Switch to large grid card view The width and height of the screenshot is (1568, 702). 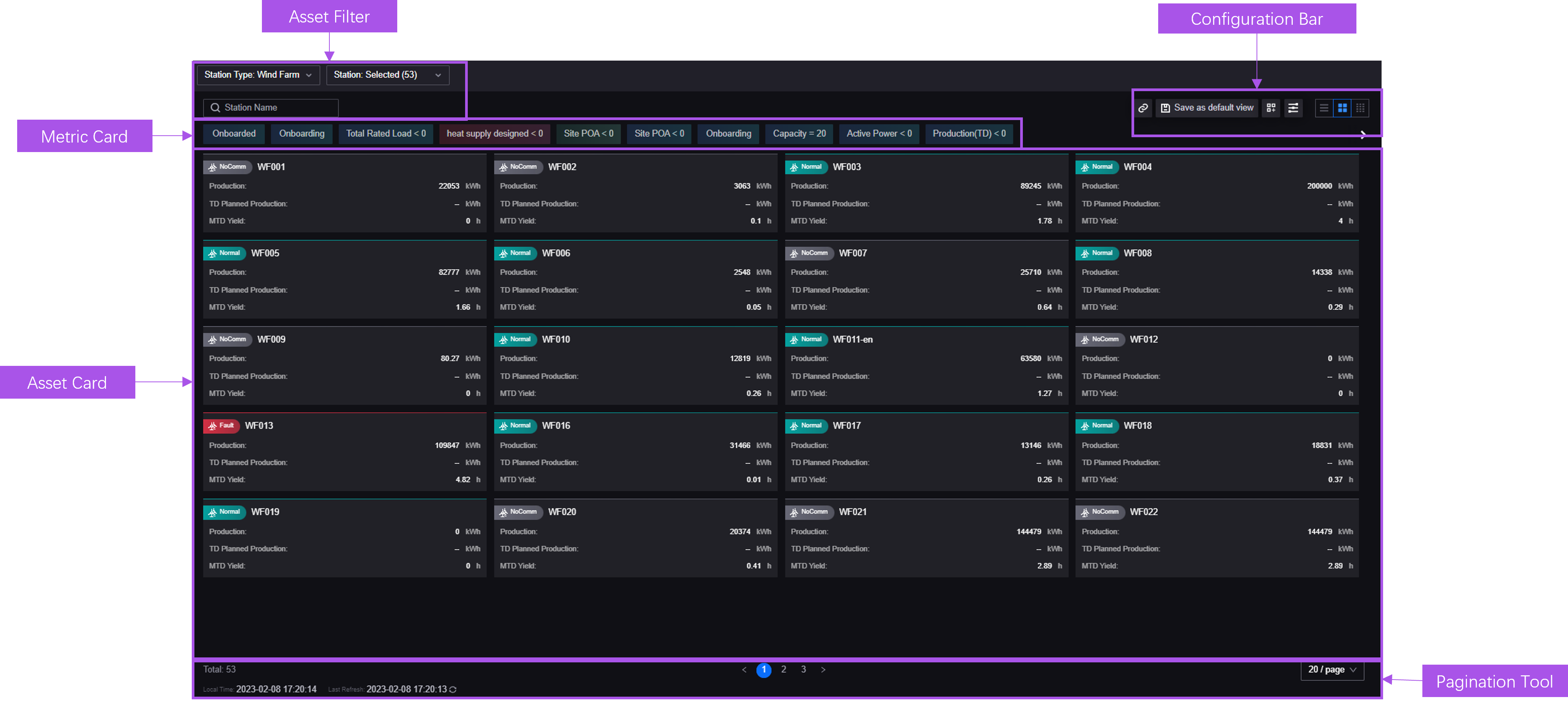1342,108
